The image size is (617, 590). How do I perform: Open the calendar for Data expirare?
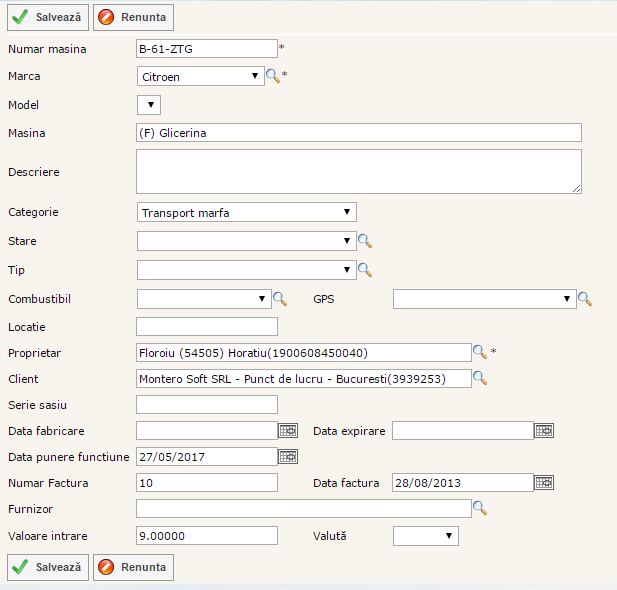[544, 430]
